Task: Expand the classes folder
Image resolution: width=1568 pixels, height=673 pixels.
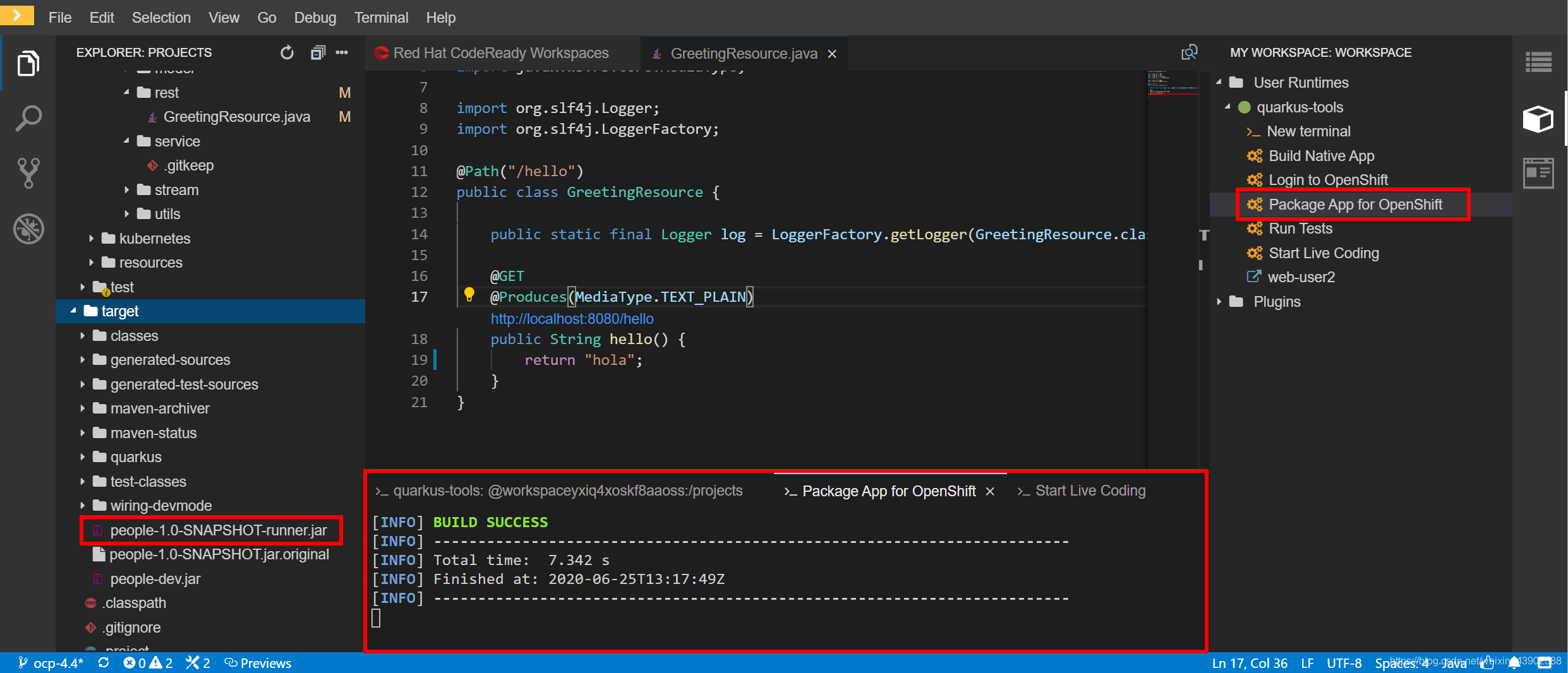Action: pos(82,335)
